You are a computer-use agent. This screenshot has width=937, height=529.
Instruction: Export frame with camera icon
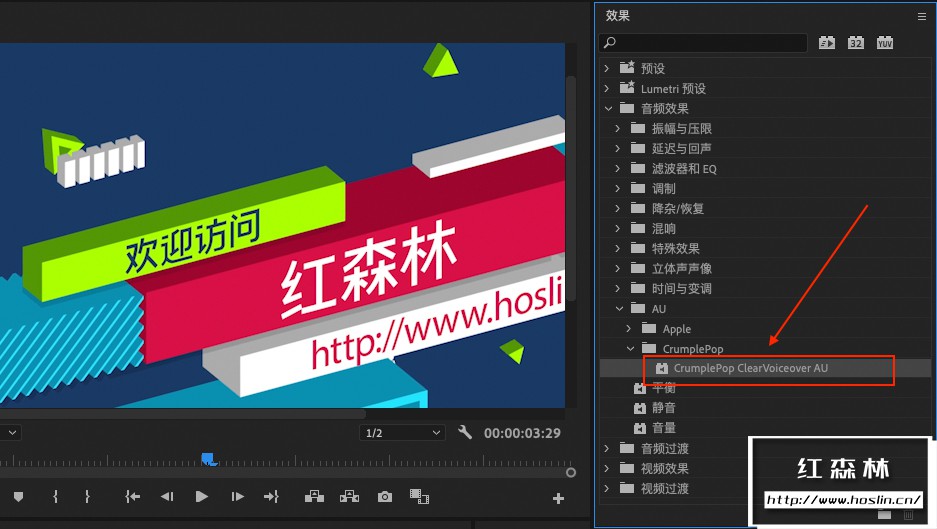pos(385,497)
